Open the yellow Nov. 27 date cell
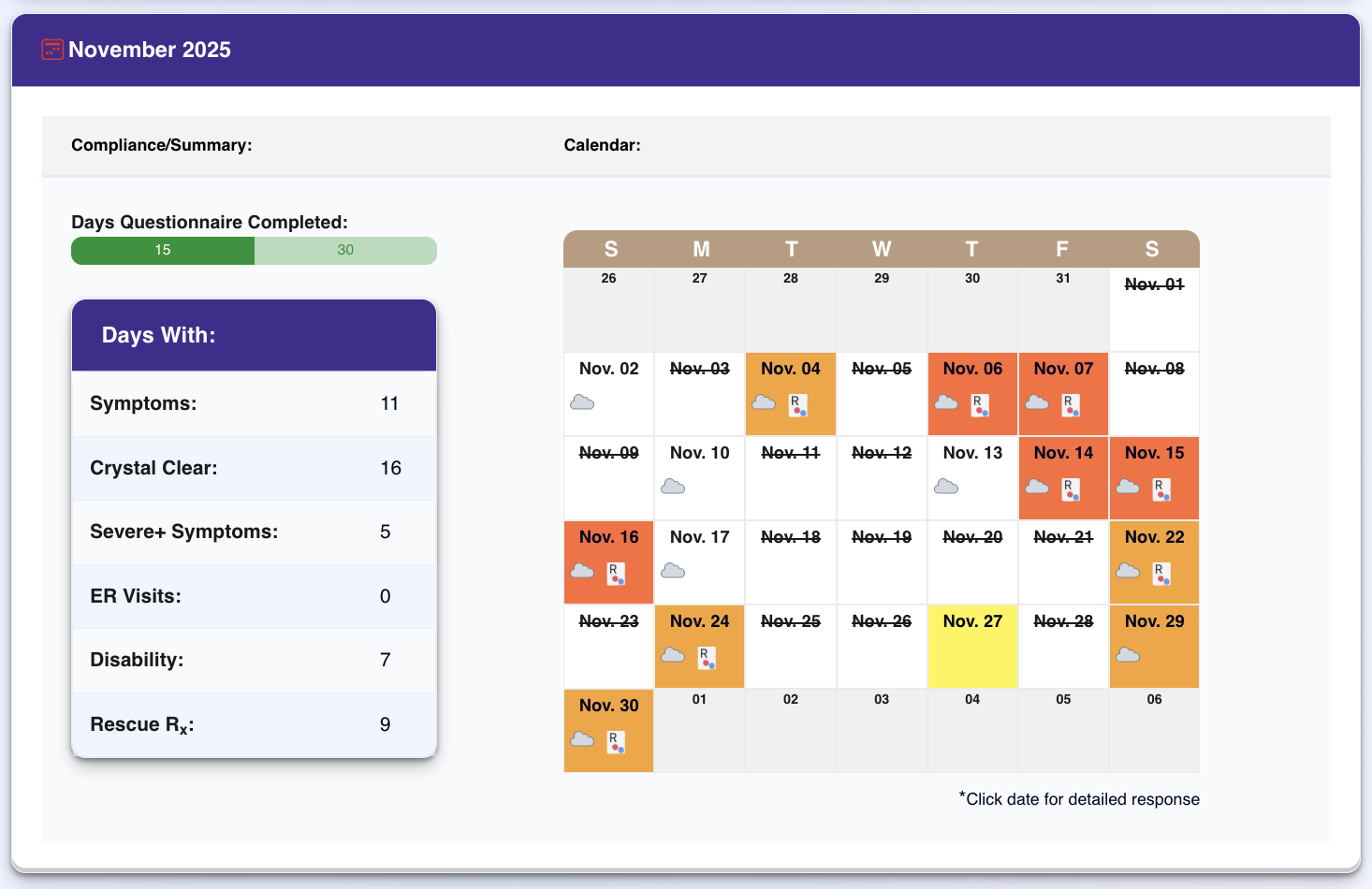 (972, 647)
